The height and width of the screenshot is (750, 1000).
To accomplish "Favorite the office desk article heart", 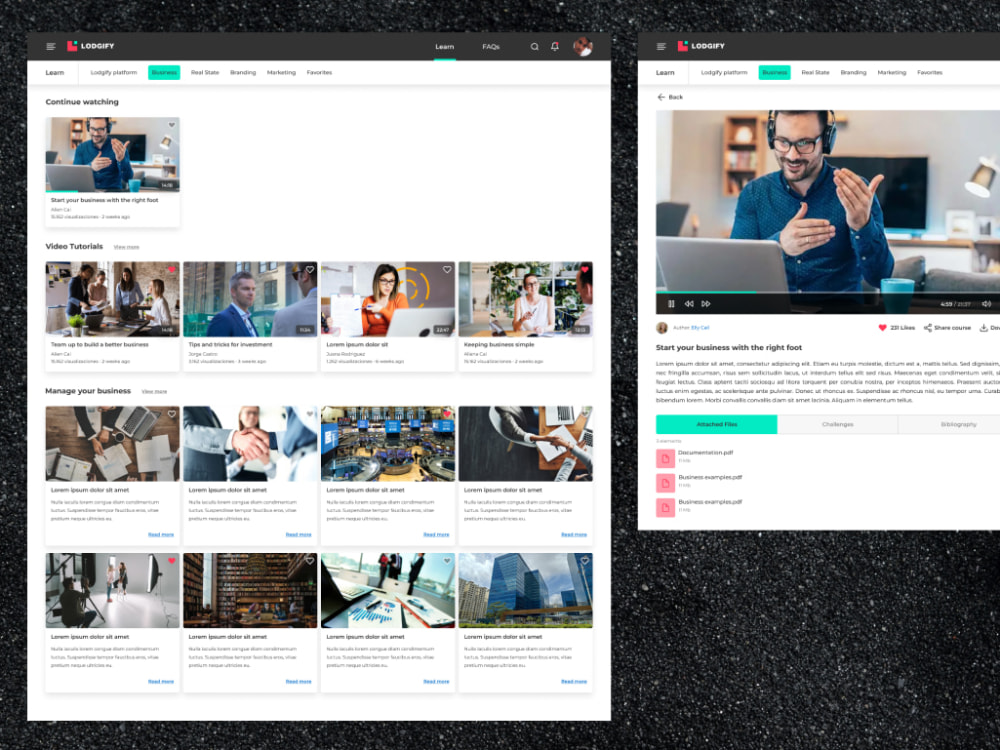I will coord(172,415).
